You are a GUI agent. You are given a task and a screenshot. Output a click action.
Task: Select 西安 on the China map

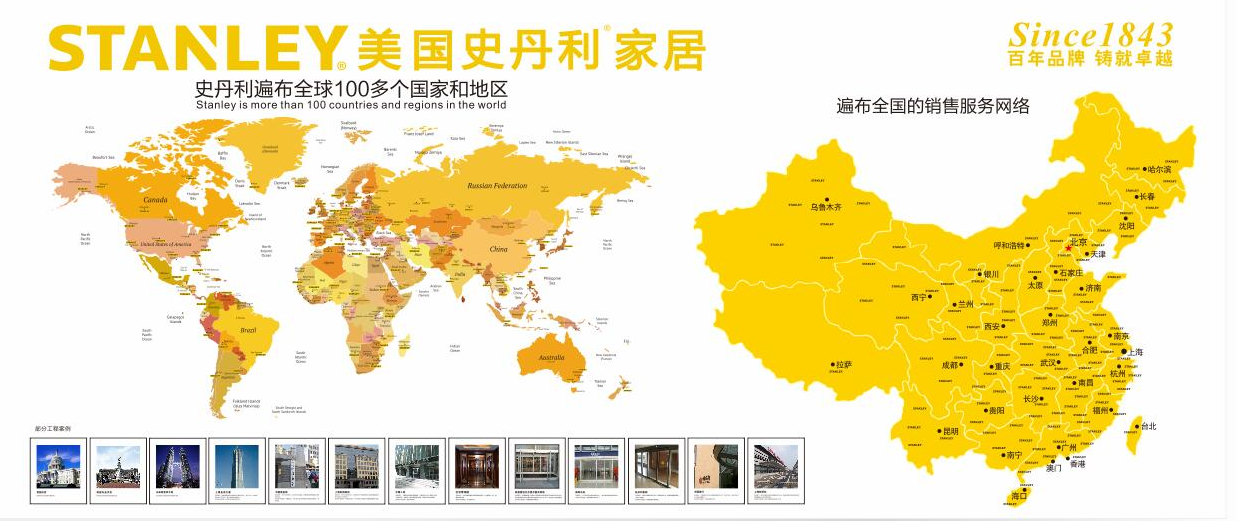(992, 326)
